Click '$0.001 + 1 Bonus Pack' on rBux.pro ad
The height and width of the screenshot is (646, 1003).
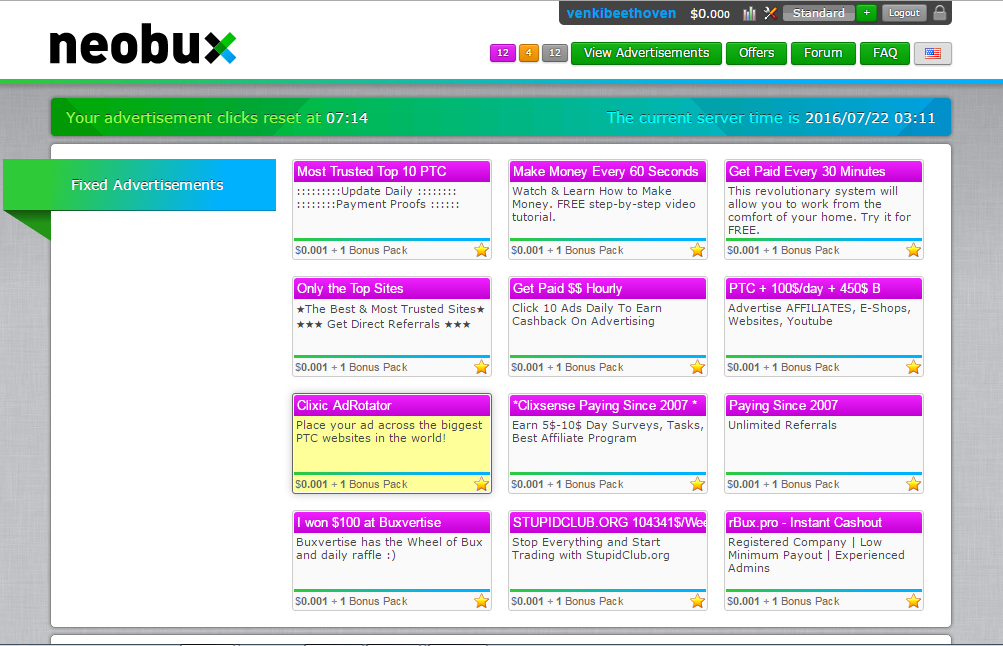pyautogui.click(x=783, y=601)
